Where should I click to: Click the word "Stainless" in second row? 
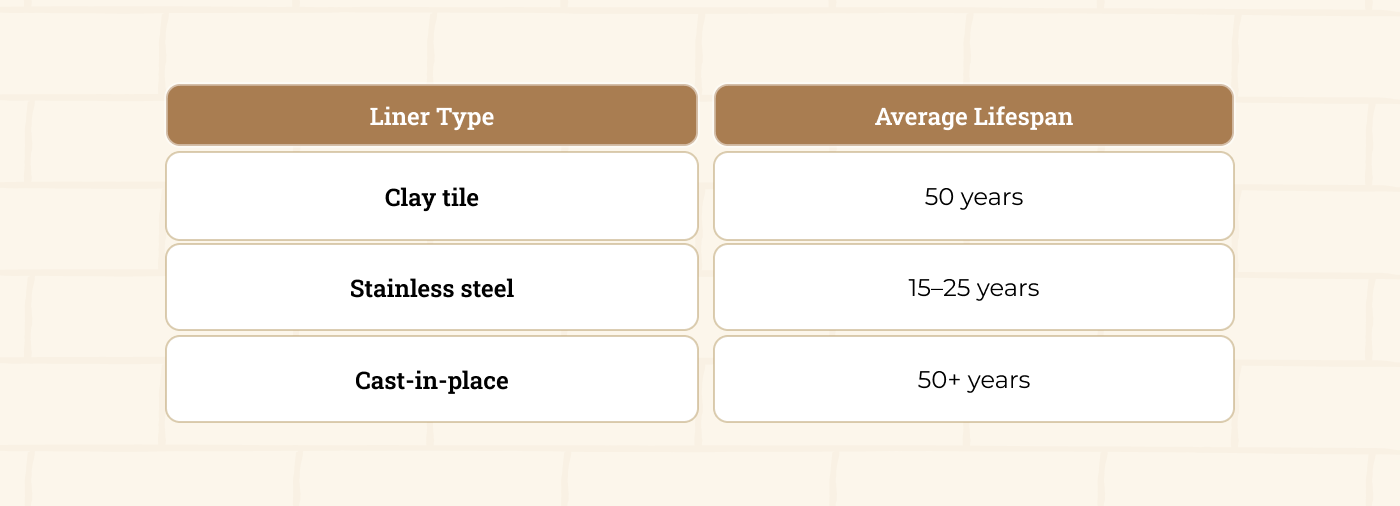click(x=397, y=289)
